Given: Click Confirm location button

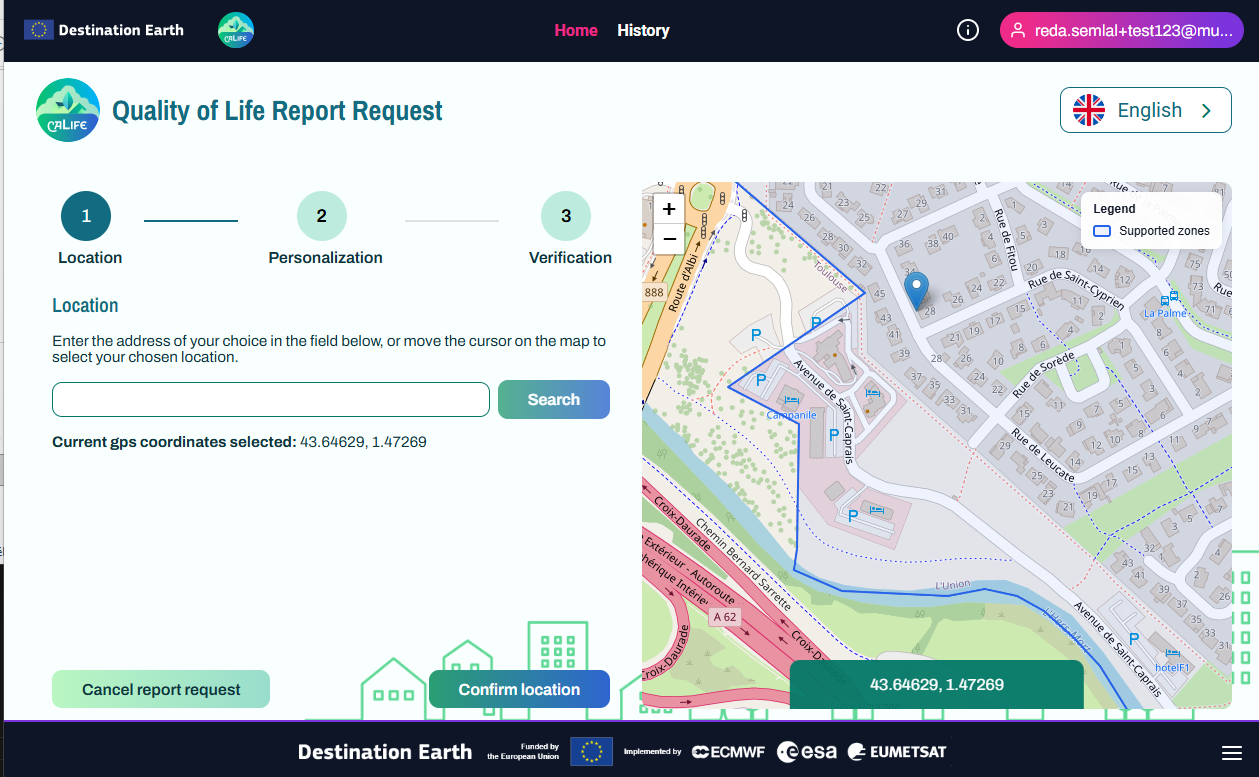Looking at the screenshot, I should point(519,689).
